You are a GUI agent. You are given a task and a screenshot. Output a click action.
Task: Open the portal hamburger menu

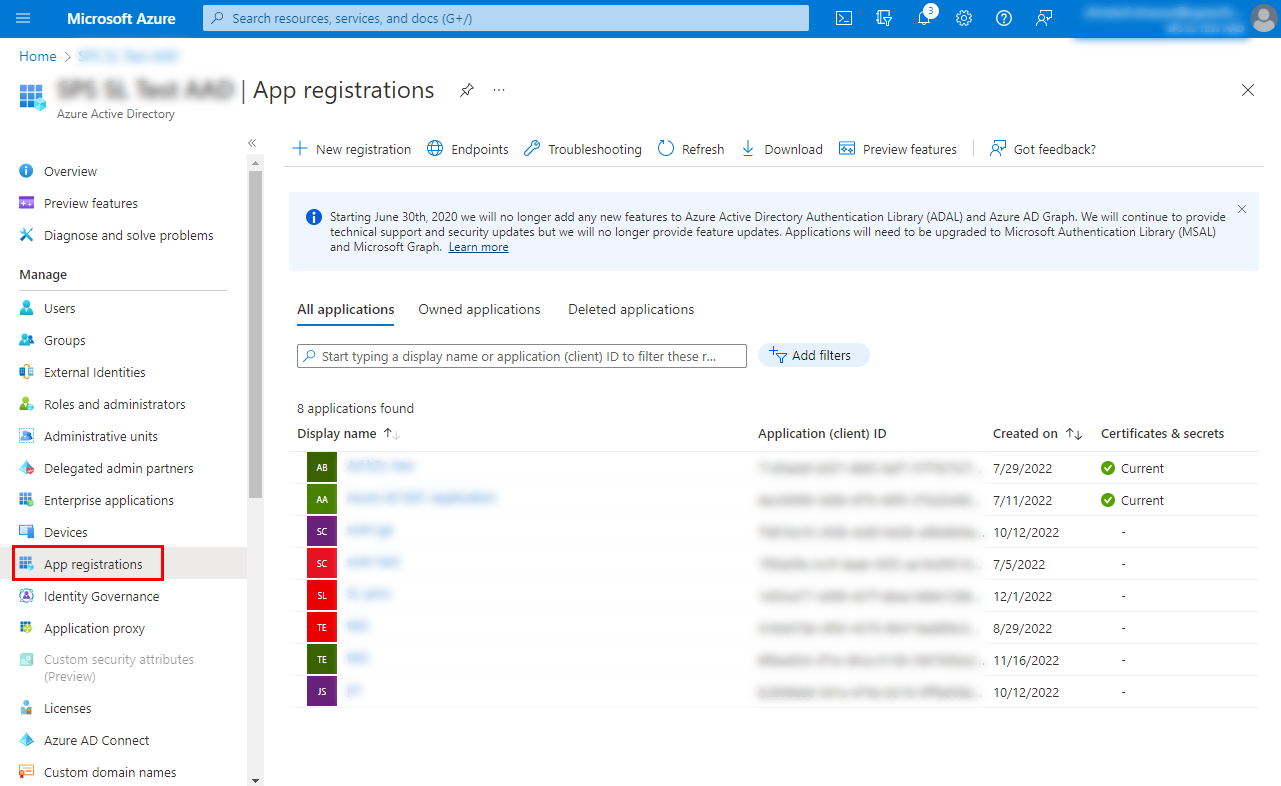point(23,18)
